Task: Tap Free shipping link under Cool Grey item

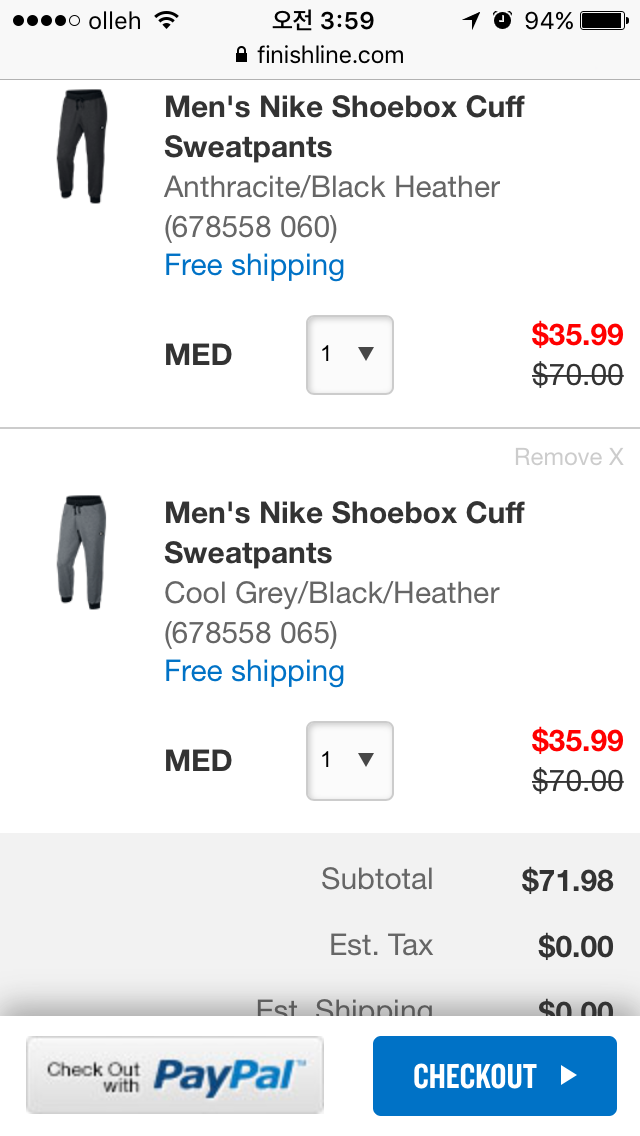Action: coord(254,671)
